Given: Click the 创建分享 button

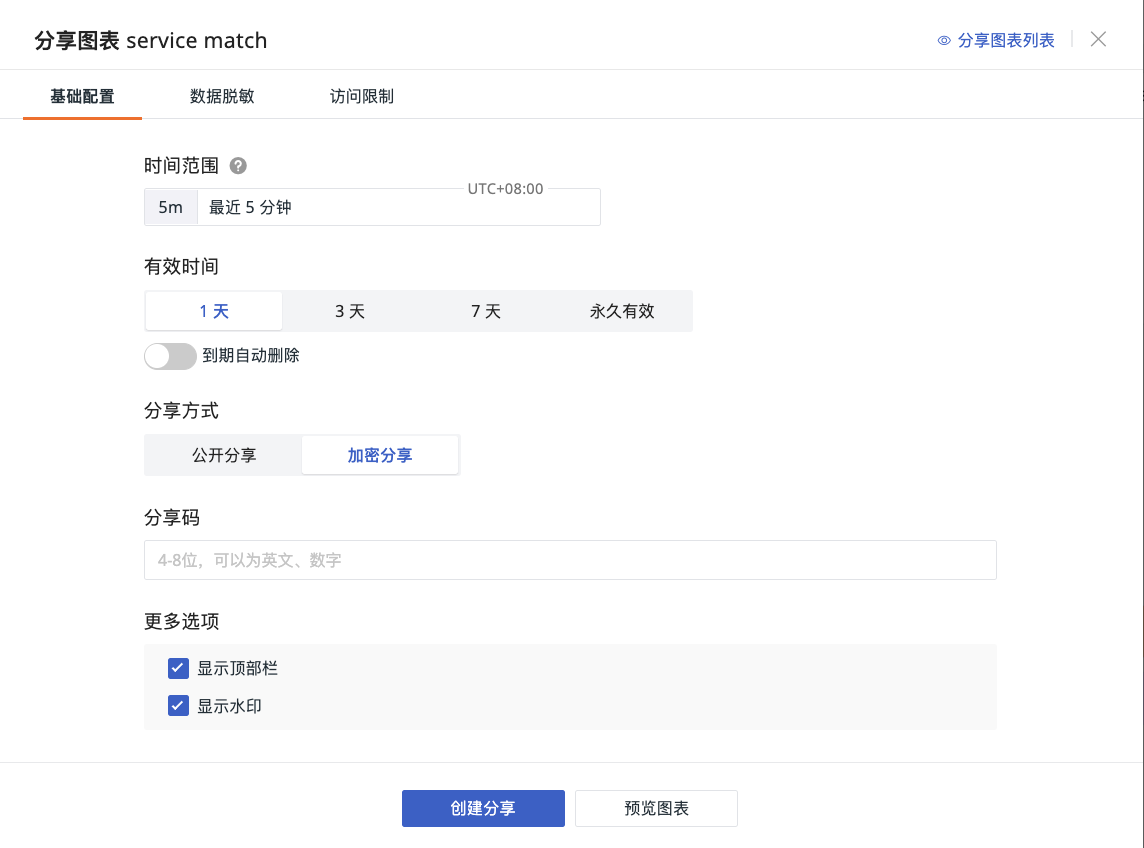Looking at the screenshot, I should [483, 808].
